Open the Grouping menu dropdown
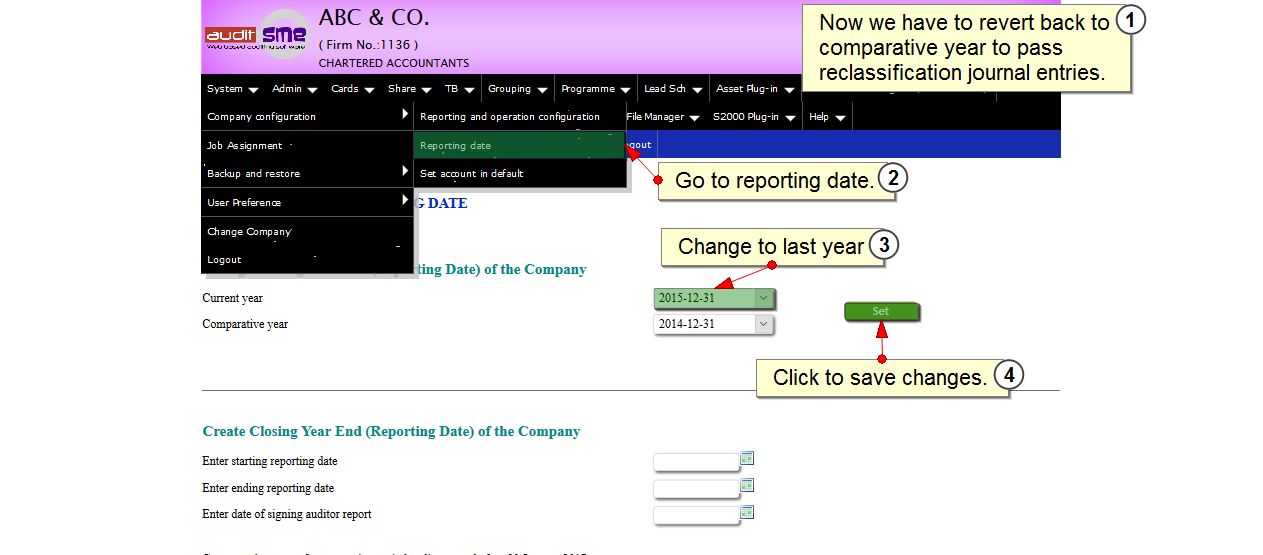This screenshot has height=555, width=1263. 517,89
